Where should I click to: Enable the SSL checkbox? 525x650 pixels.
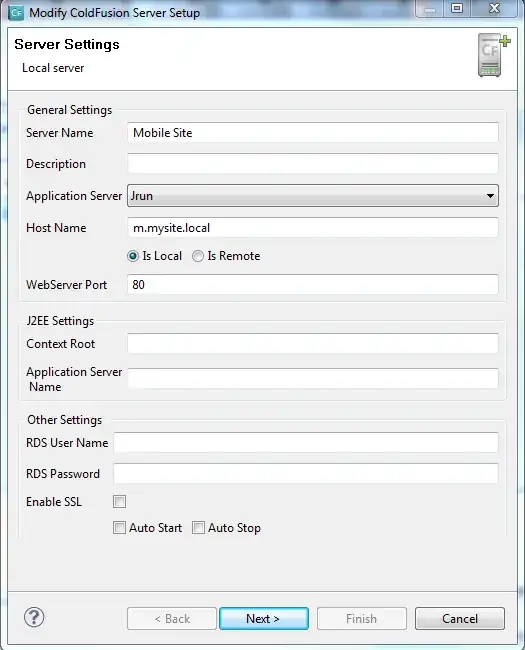pyautogui.click(x=119, y=502)
